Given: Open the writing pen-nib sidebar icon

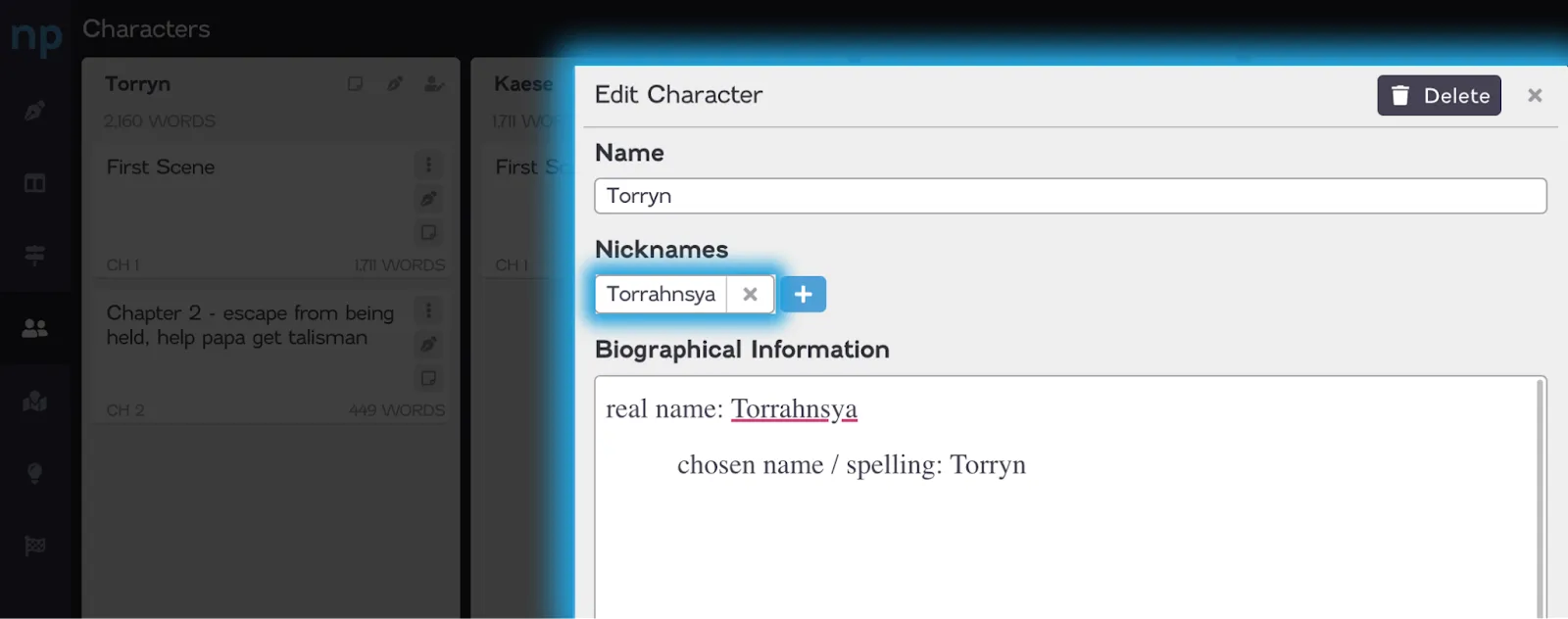Looking at the screenshot, I should coord(35,111).
